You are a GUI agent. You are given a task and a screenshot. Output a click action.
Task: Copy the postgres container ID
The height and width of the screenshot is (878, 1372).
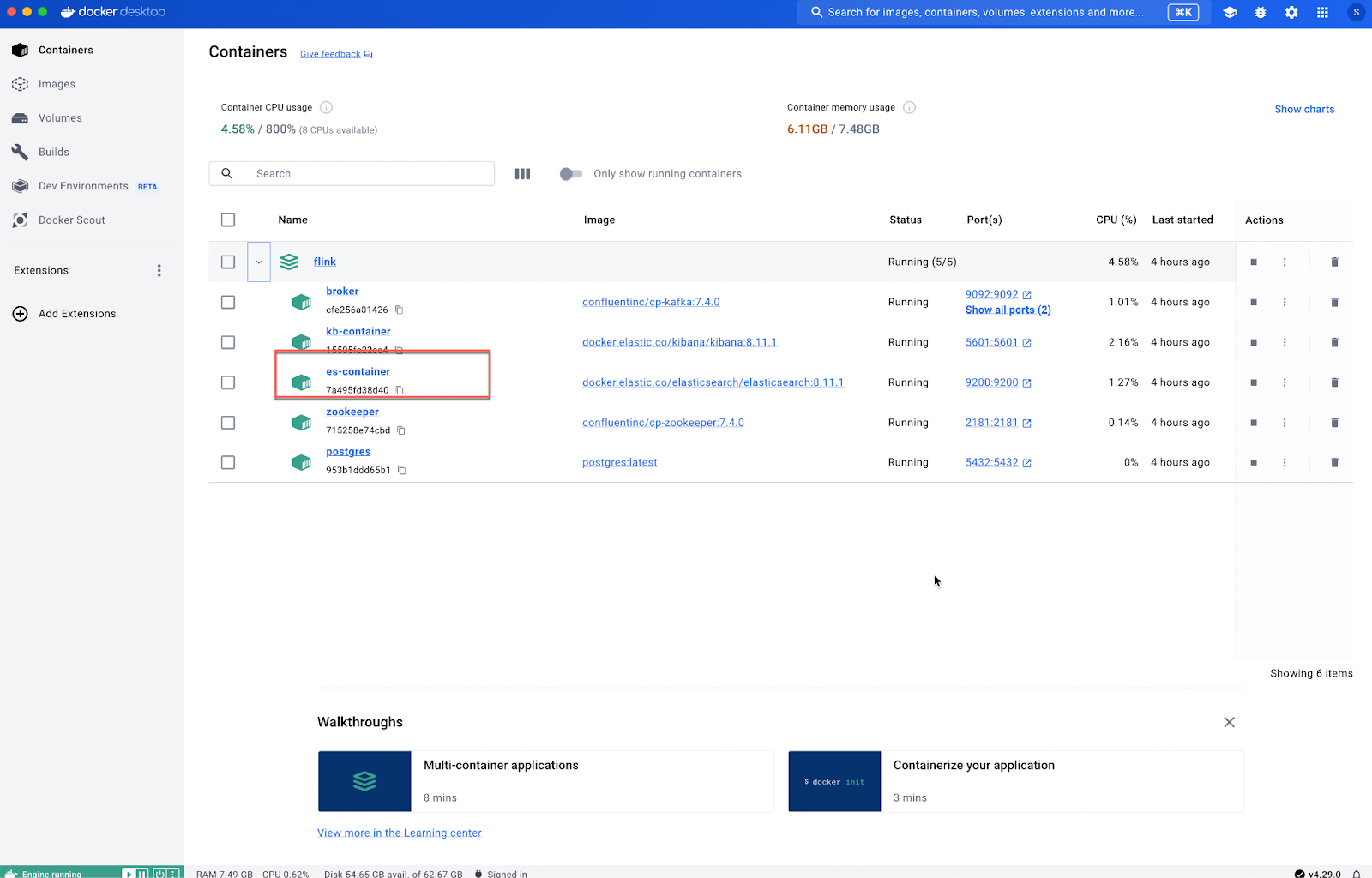tap(401, 470)
